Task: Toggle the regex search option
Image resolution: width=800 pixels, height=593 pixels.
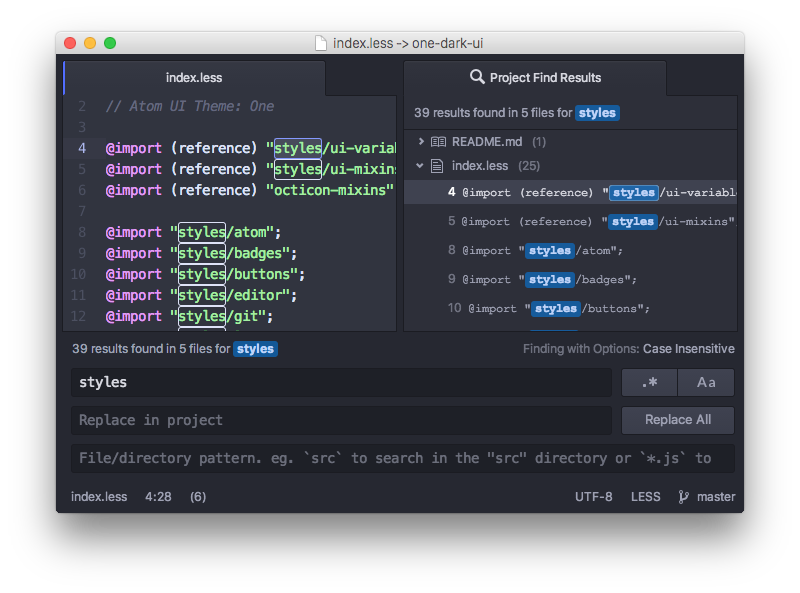Action: [x=649, y=382]
